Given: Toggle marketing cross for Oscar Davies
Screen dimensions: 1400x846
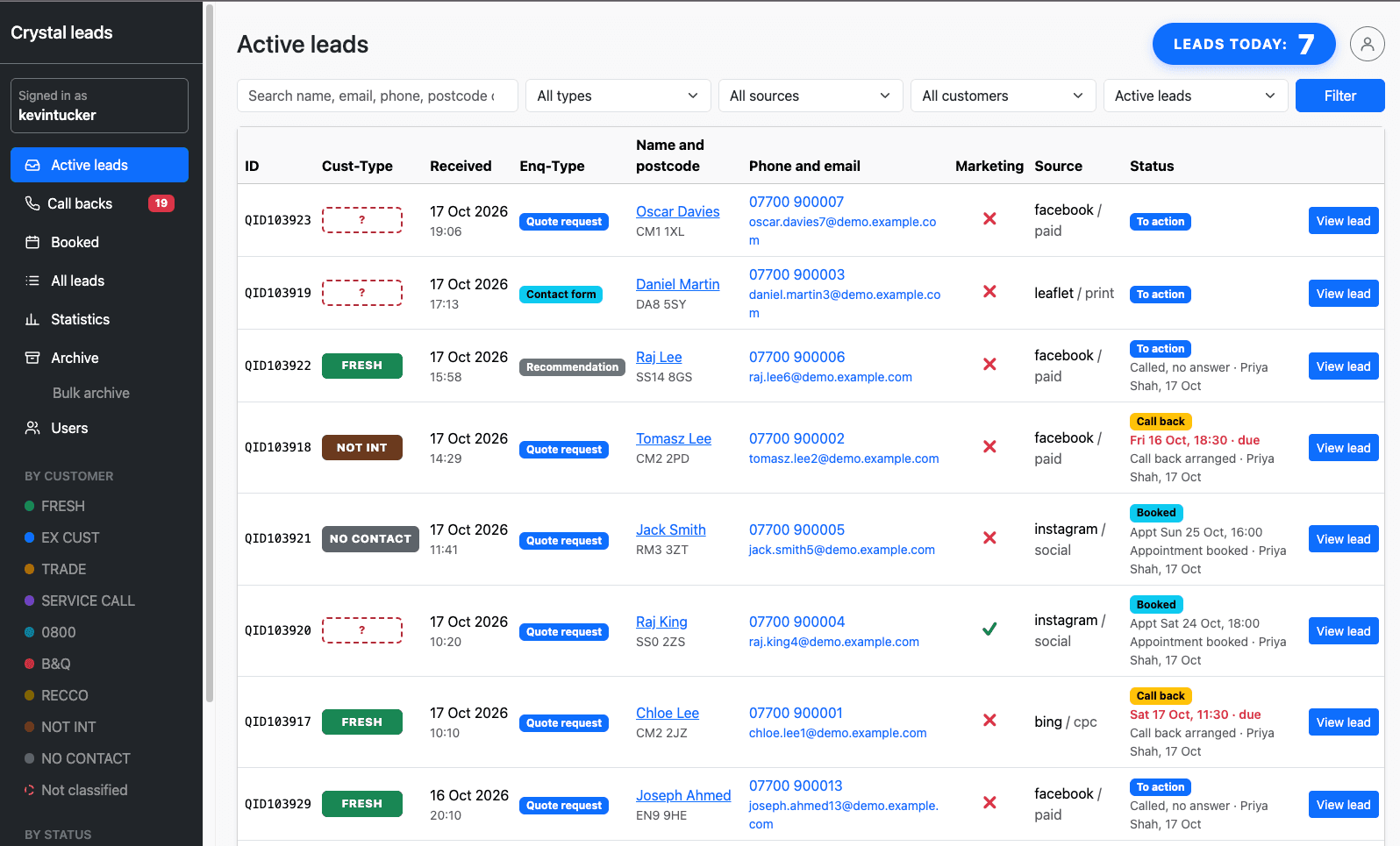Looking at the screenshot, I should click(x=989, y=218).
